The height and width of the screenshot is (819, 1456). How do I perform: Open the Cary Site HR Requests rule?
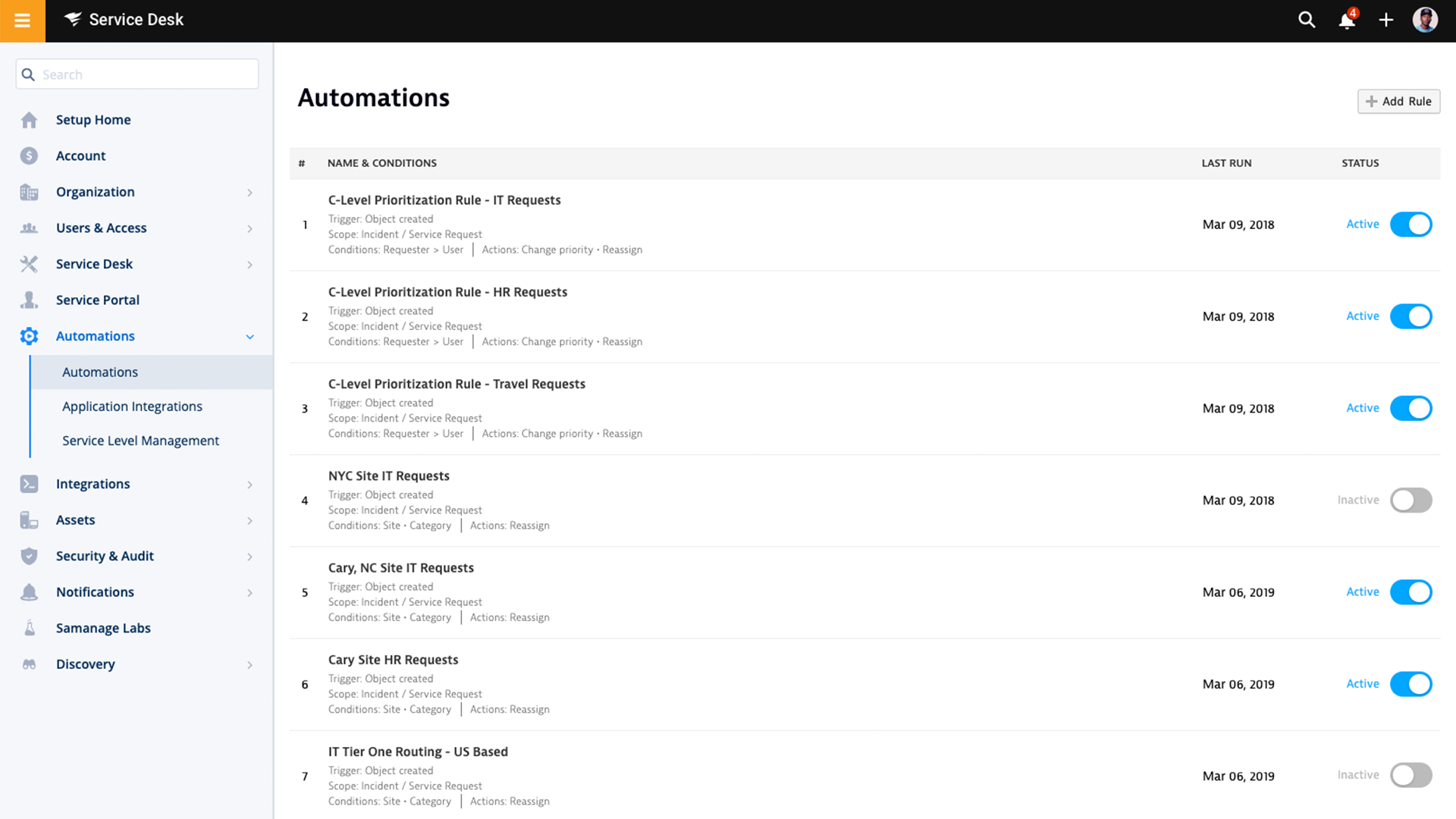click(x=393, y=660)
